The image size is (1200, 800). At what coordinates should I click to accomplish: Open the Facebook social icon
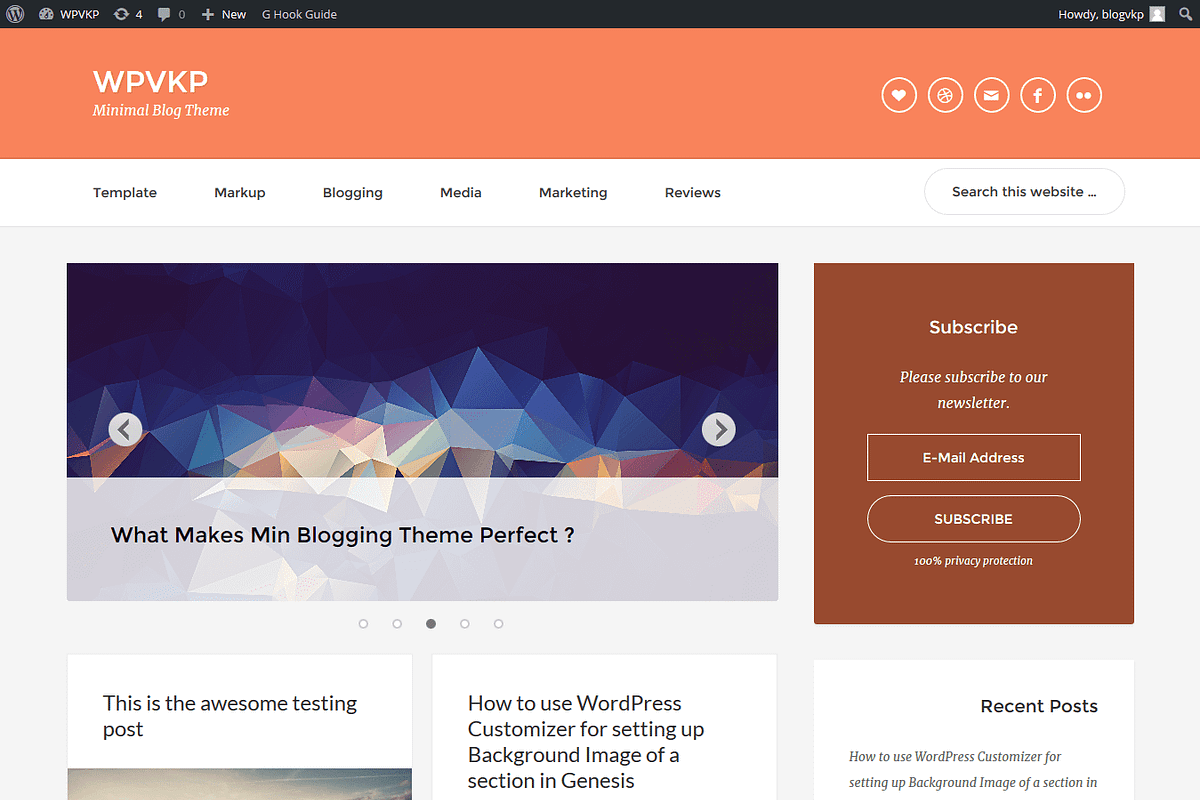pos(1038,95)
